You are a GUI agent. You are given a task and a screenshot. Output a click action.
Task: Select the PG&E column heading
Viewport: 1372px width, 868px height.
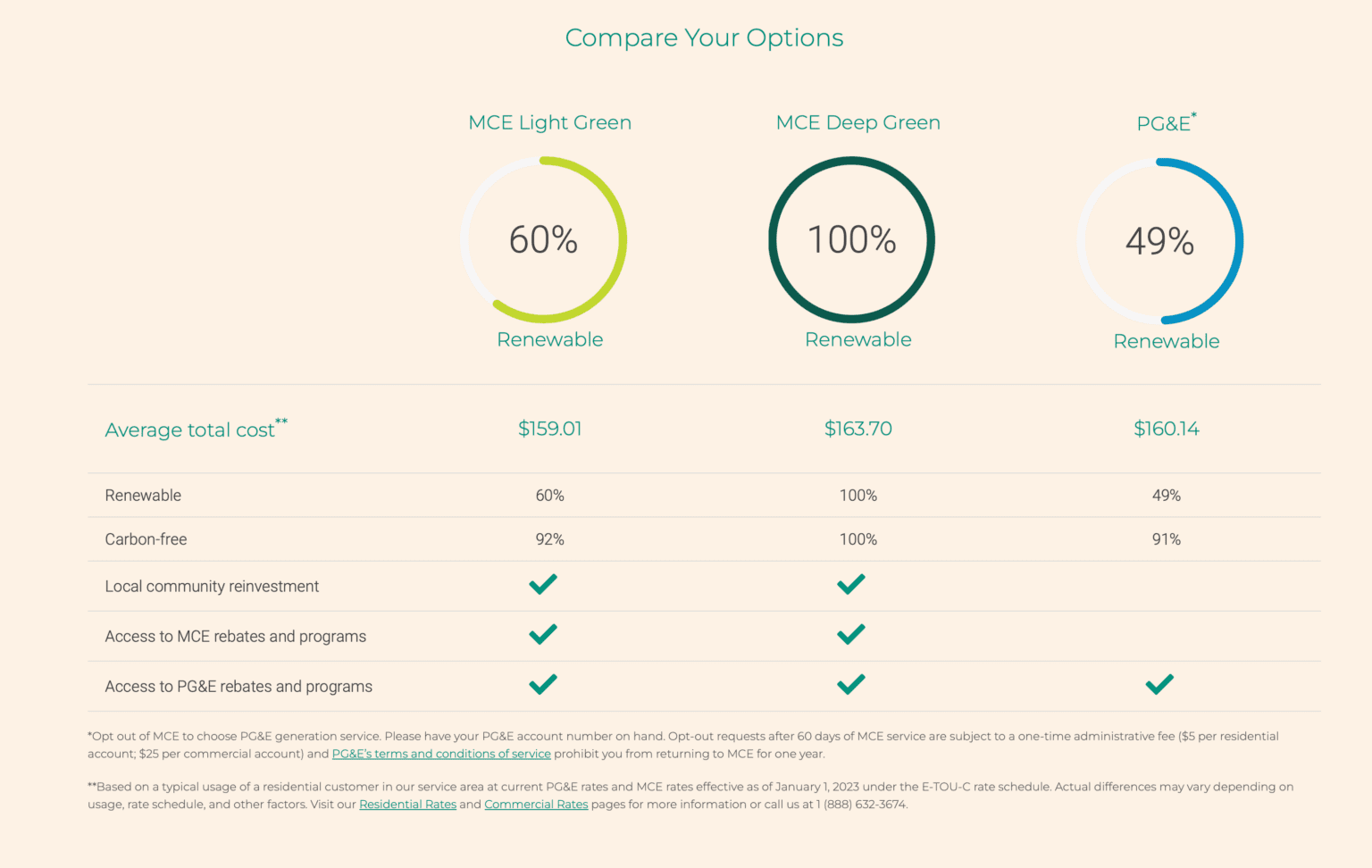[x=1167, y=122]
